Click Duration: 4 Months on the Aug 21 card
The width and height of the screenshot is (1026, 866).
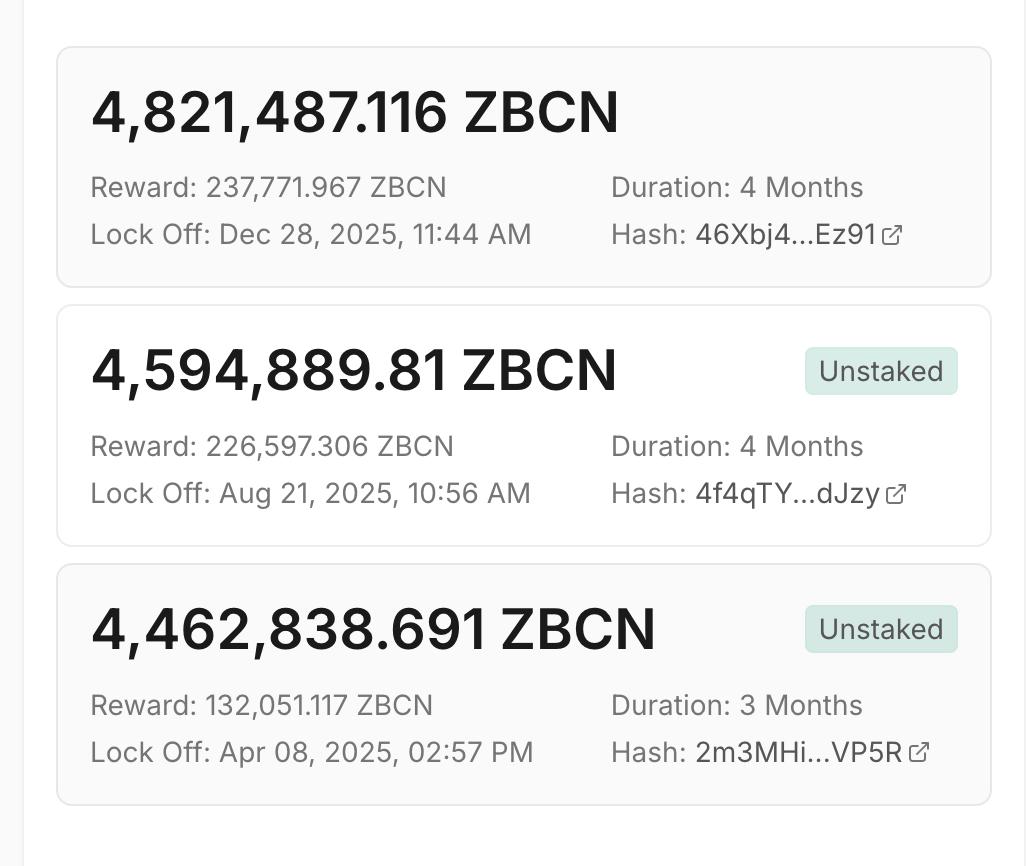pos(737,446)
